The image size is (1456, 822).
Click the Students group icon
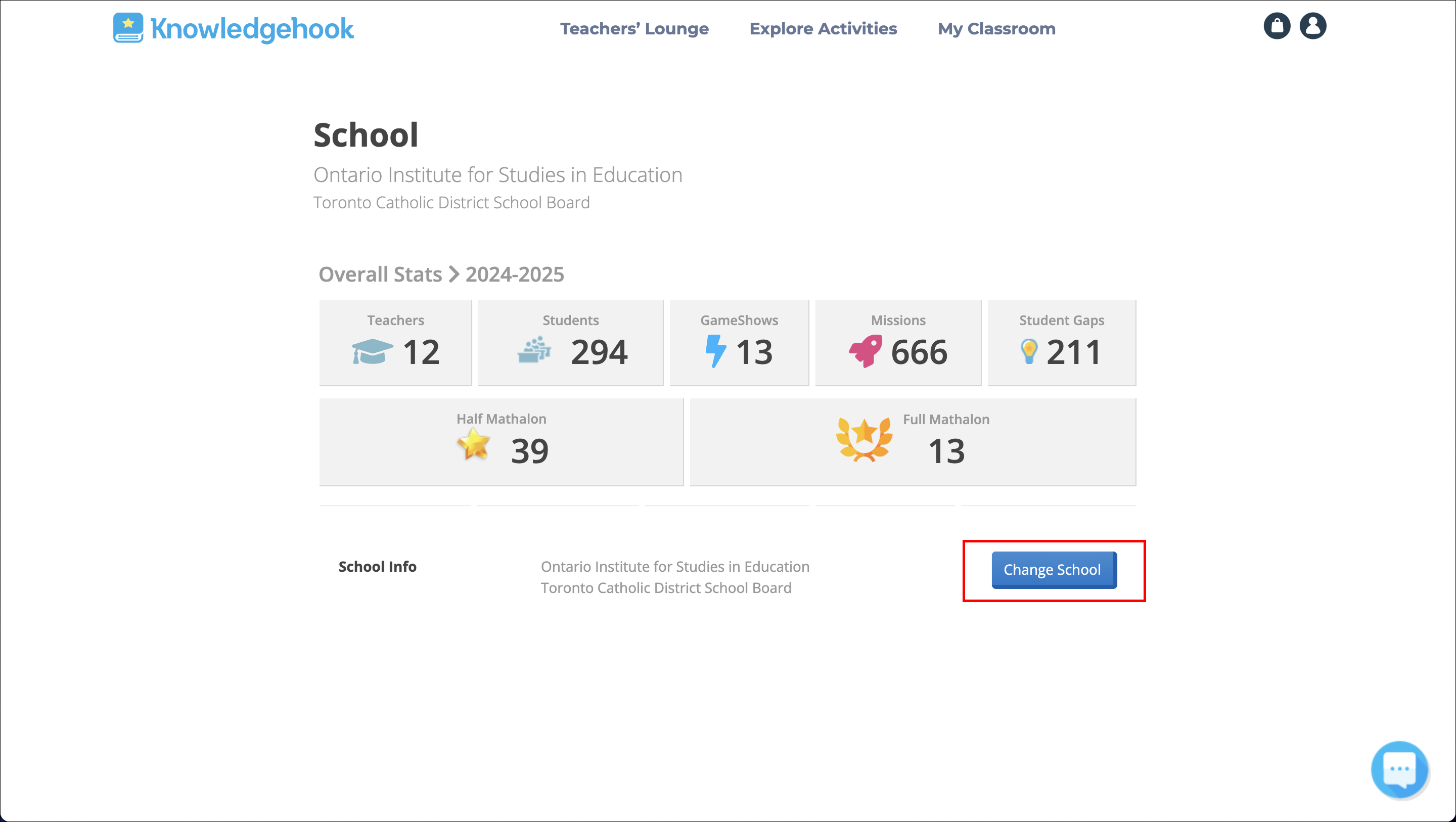534,350
